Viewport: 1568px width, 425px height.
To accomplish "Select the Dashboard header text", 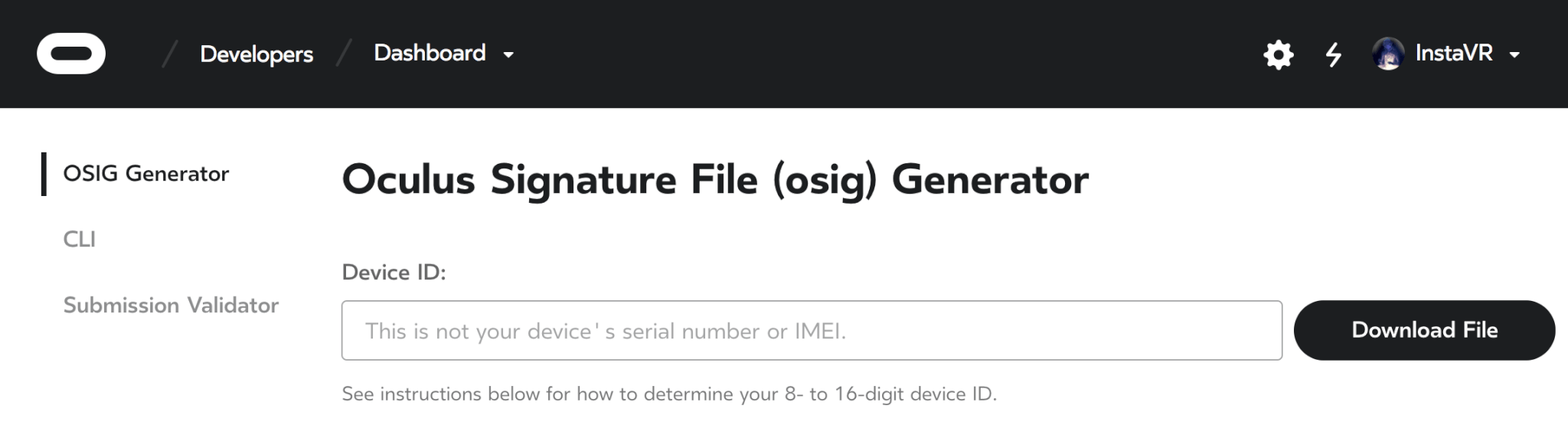I will 430,53.
